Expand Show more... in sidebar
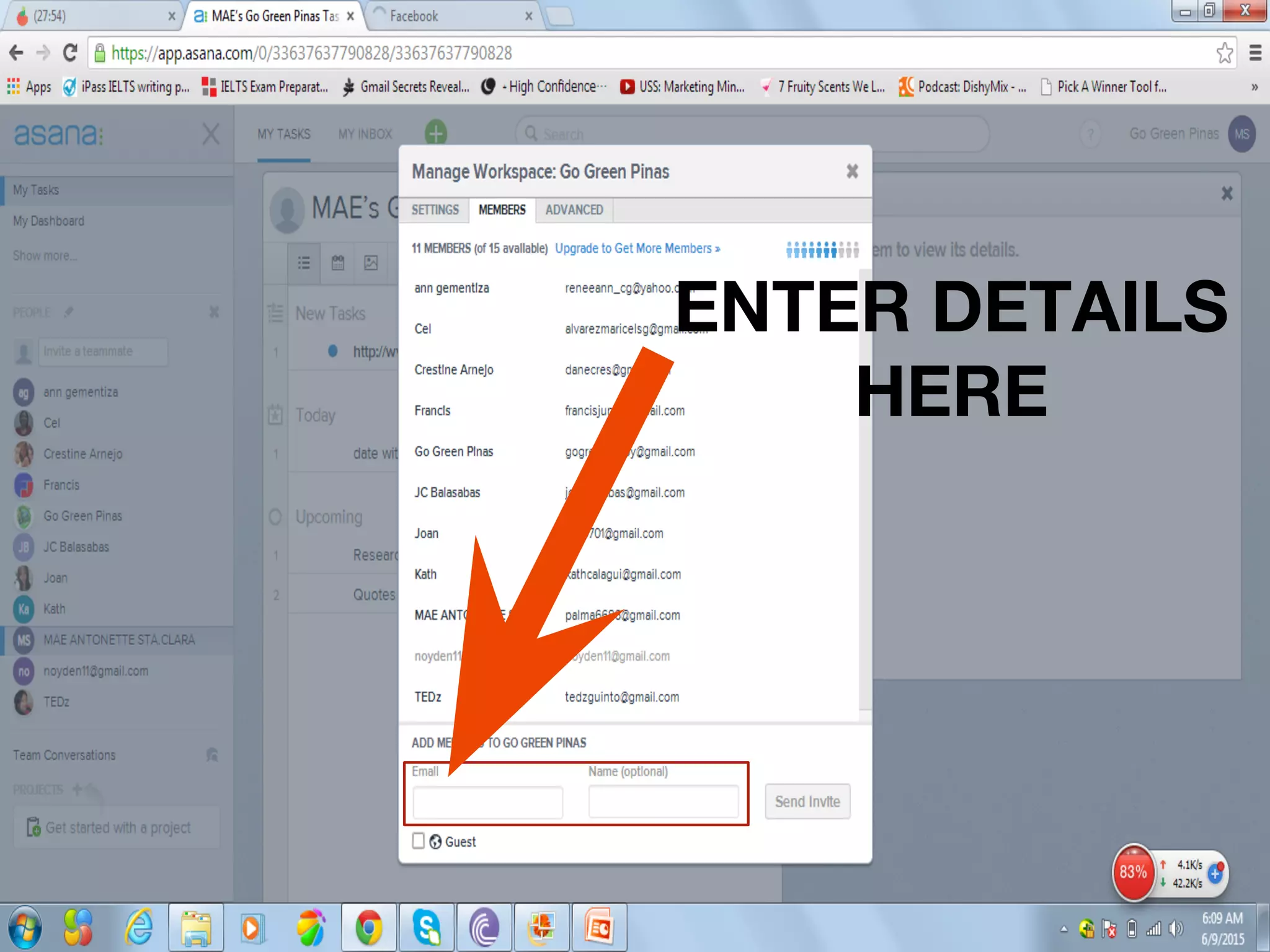Viewport: 1270px width, 952px height. pyautogui.click(x=45, y=256)
